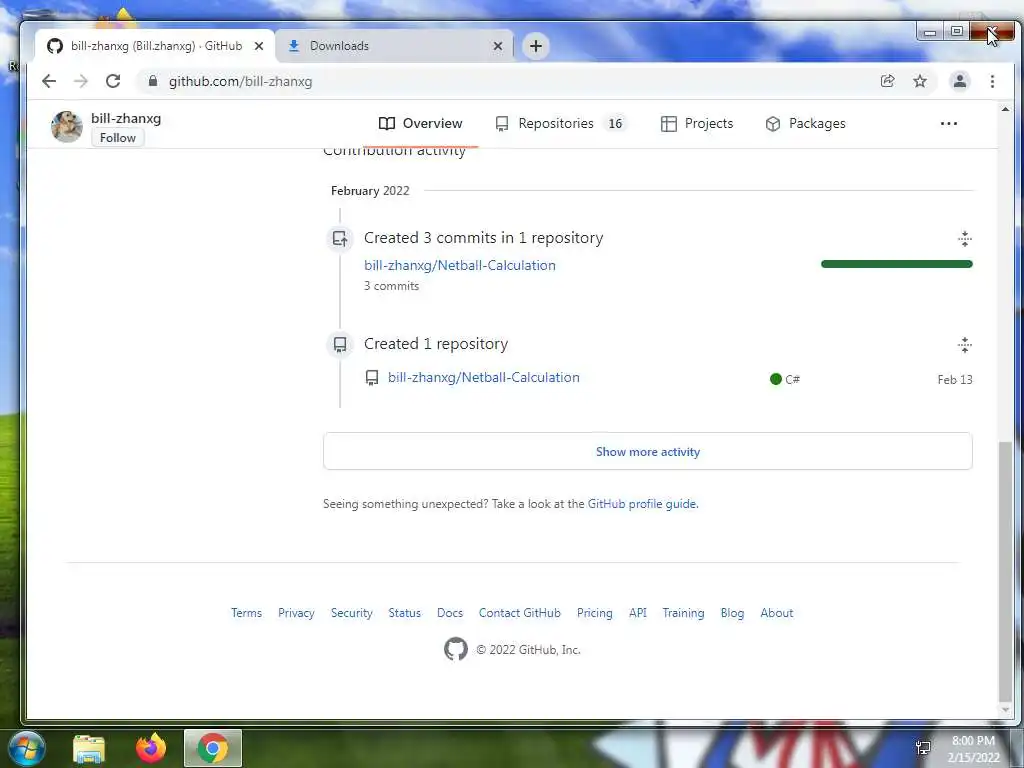This screenshot has width=1024, height=768.
Task: Click the green commits progress bar
Action: [x=897, y=264]
